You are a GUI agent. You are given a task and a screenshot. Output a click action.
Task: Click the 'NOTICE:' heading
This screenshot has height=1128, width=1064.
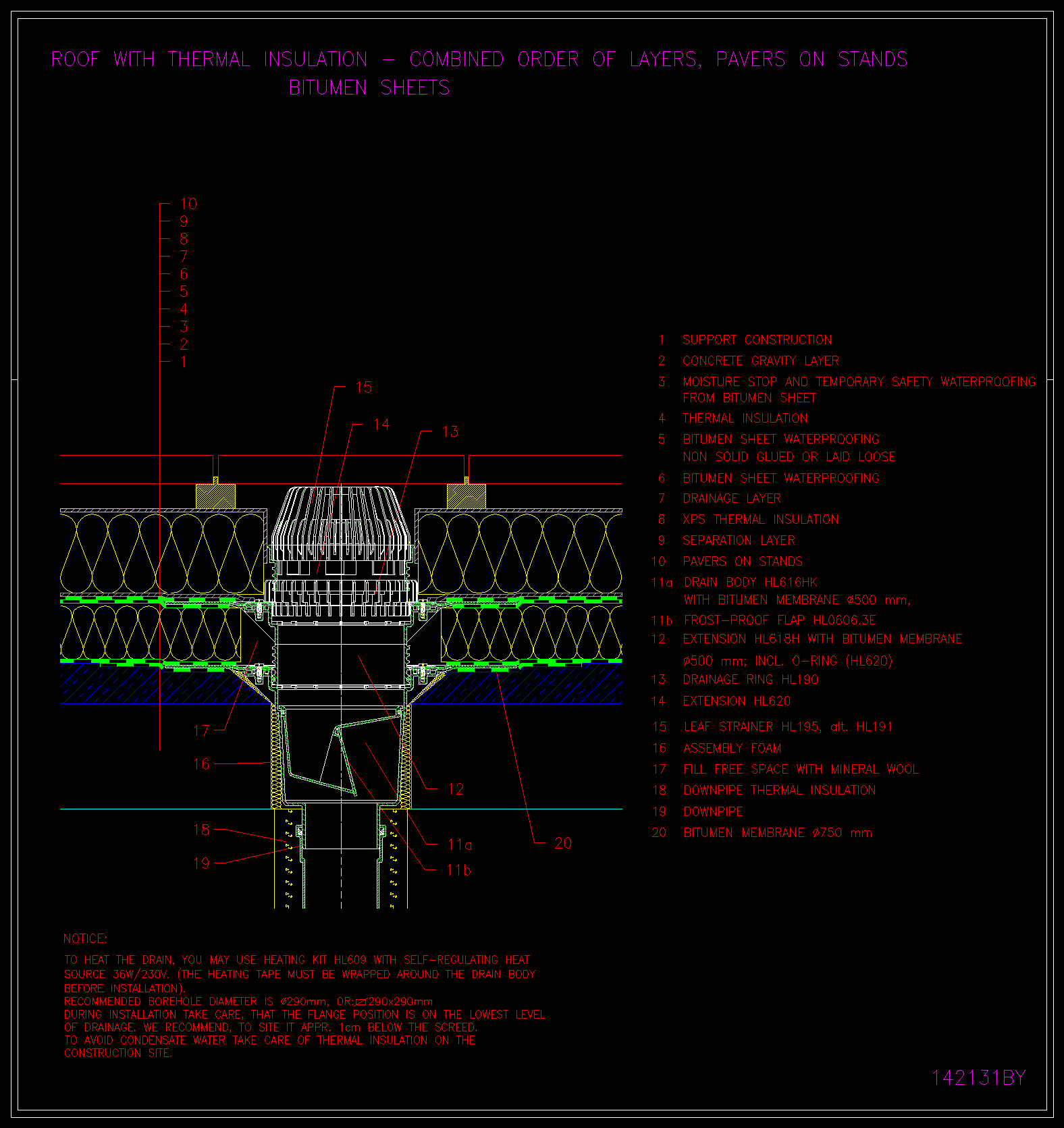point(85,939)
